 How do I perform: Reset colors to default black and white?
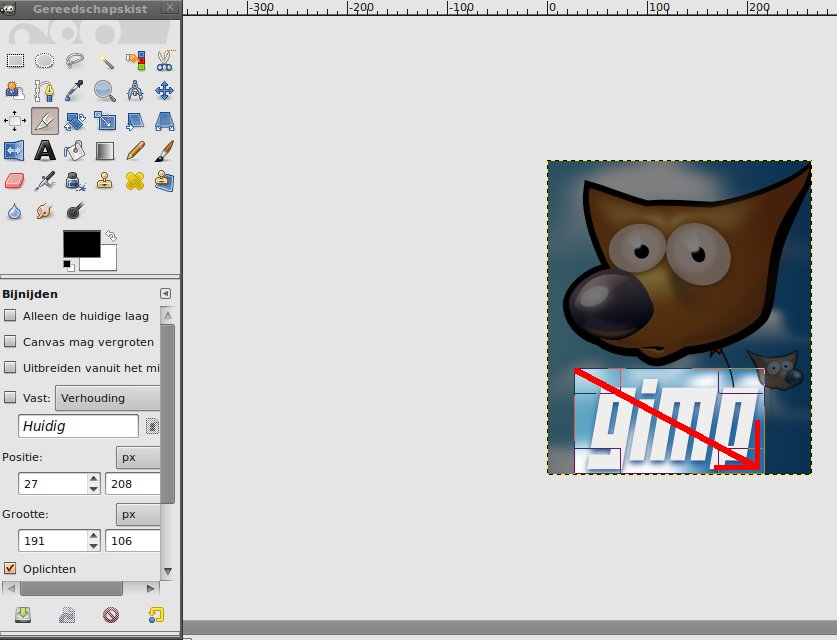(68, 265)
